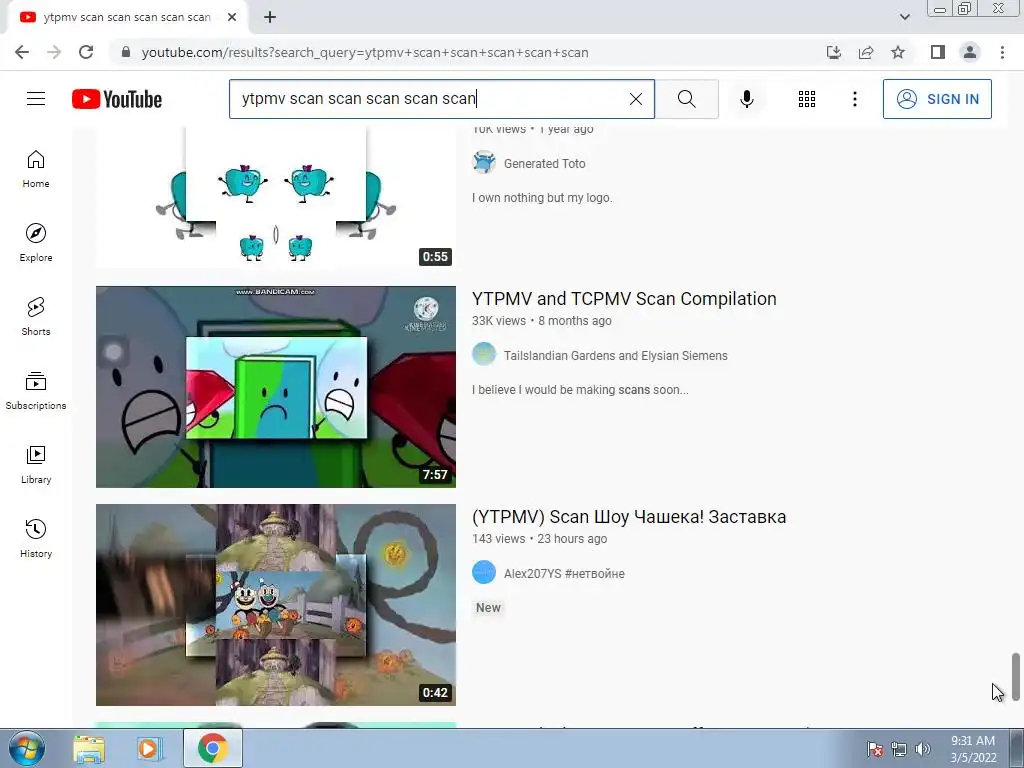Open the network tray icon

pos(899,749)
